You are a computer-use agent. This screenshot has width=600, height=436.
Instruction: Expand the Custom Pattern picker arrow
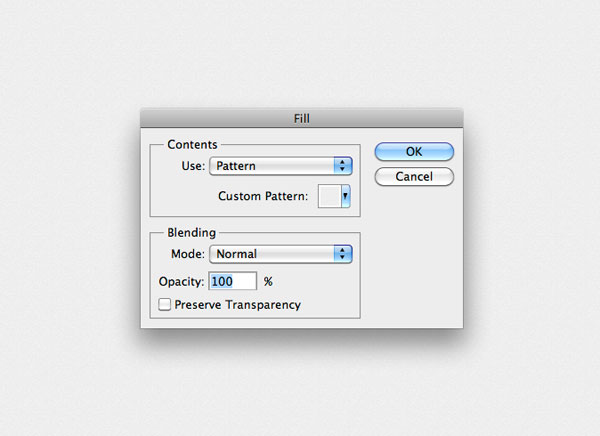coord(346,196)
